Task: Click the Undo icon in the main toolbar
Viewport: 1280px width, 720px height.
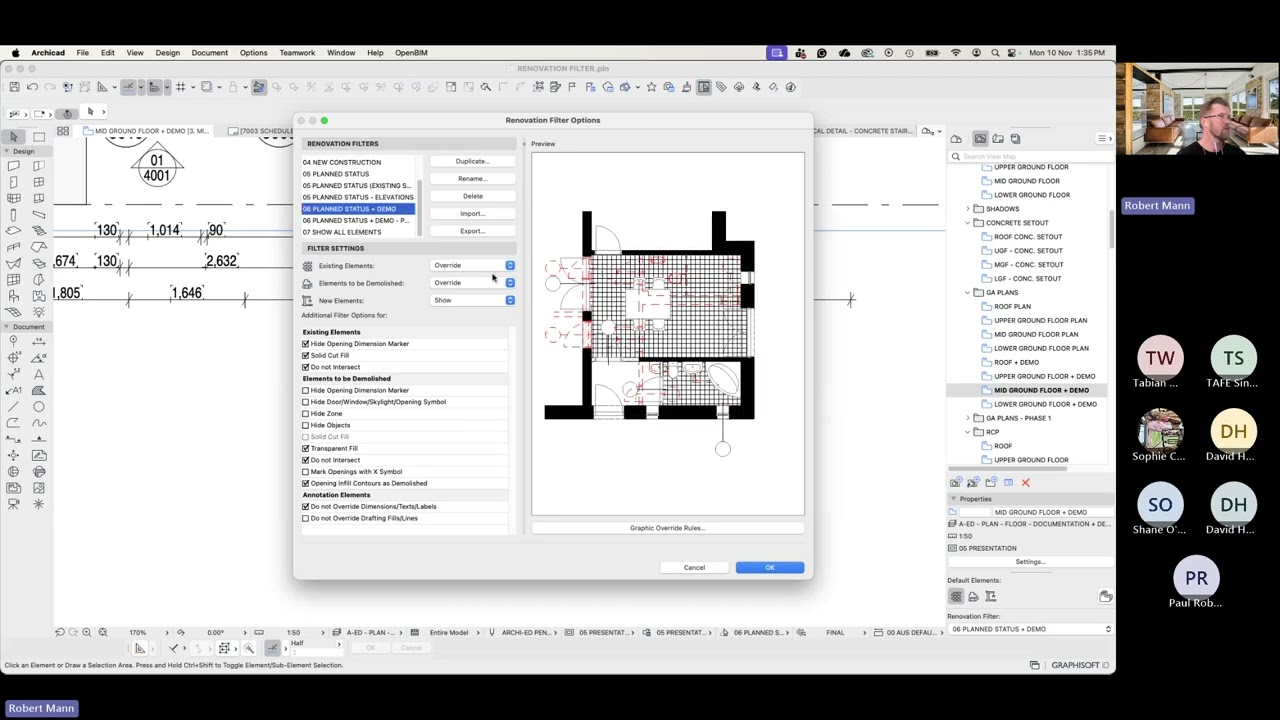Action: (x=32, y=87)
